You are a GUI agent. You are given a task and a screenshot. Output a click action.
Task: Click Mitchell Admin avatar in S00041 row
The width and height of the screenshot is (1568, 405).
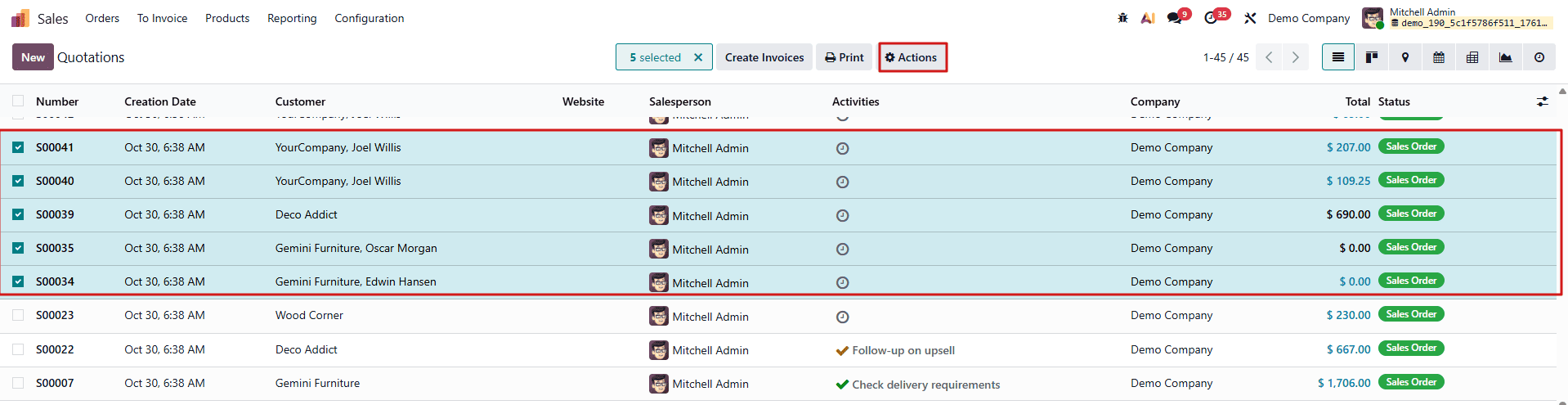(x=659, y=148)
